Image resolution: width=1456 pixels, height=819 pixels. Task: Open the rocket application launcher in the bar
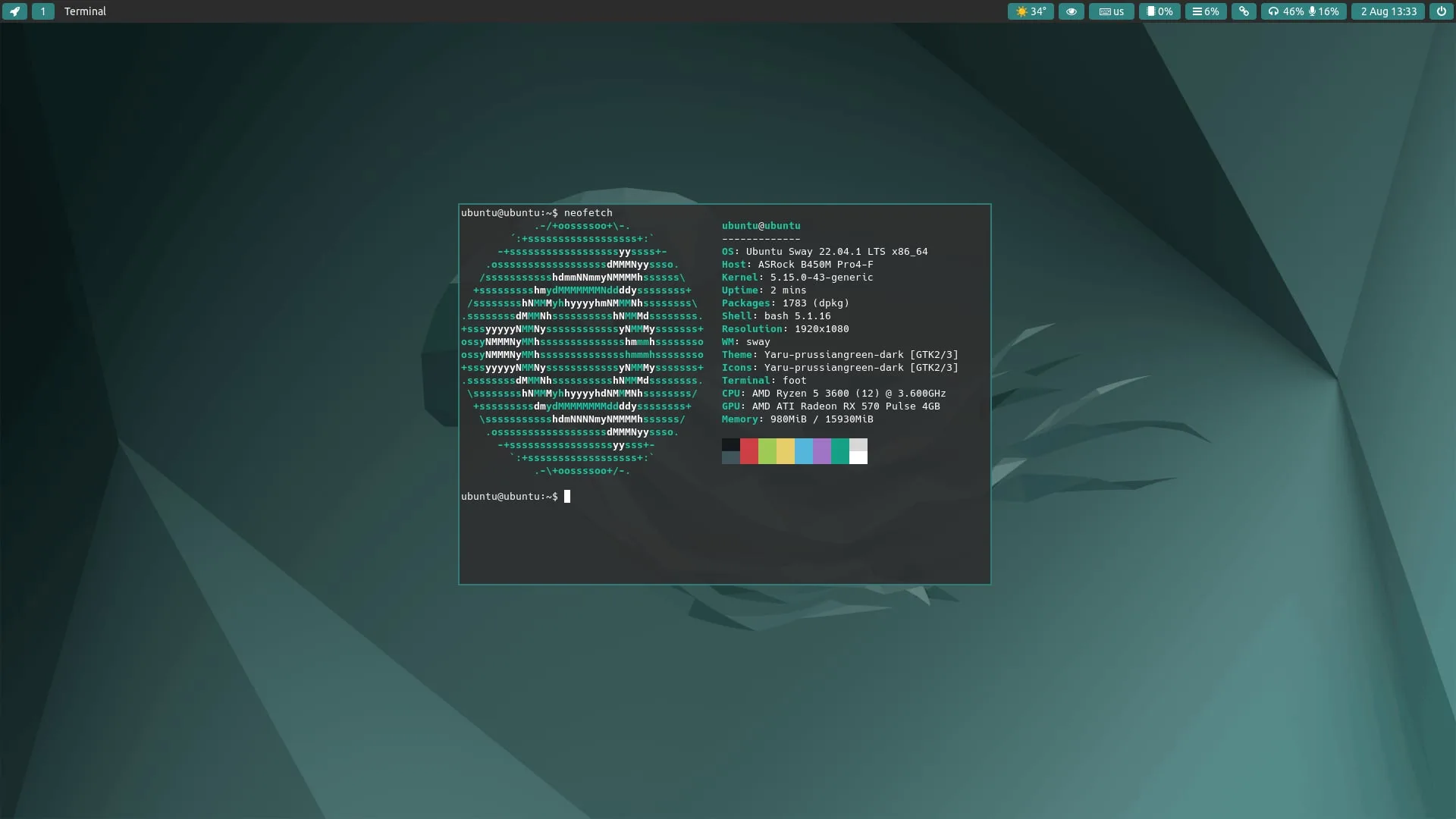click(x=14, y=11)
